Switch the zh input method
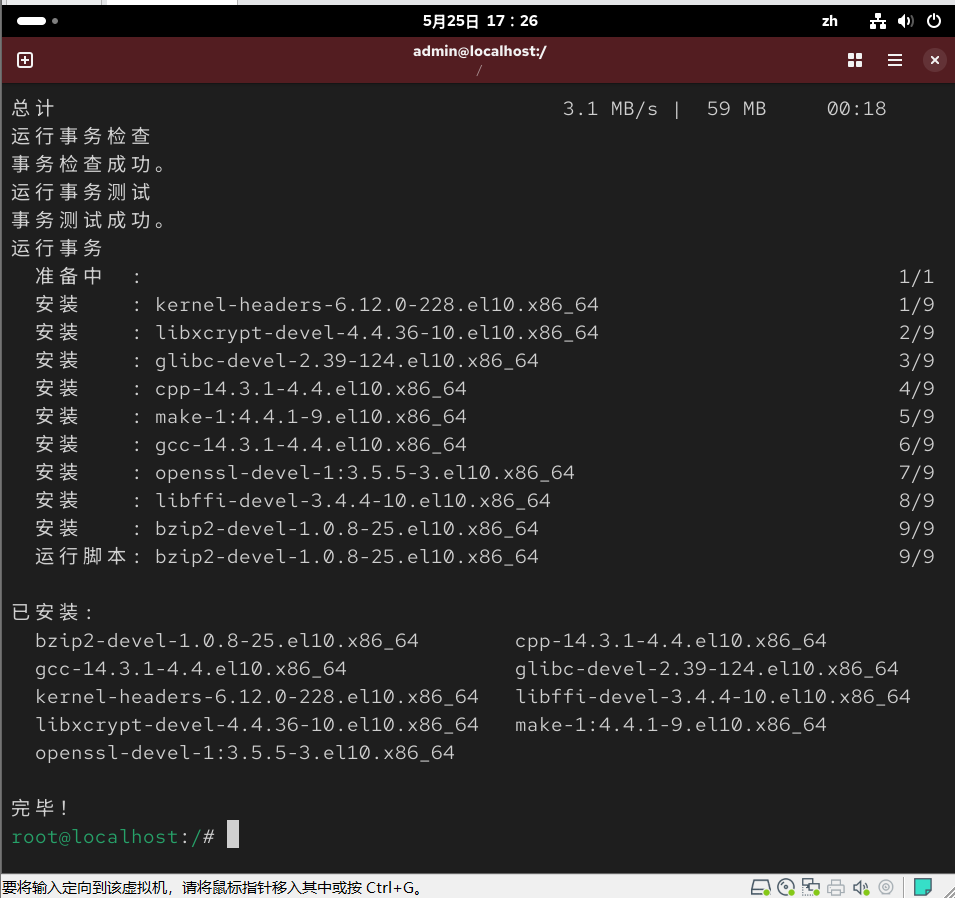The image size is (955, 898). tap(830, 21)
